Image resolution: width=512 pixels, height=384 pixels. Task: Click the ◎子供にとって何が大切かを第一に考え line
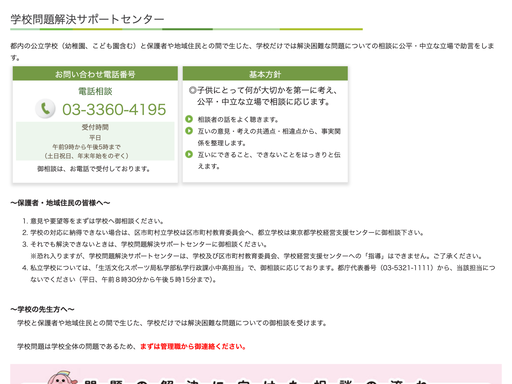pos(263,90)
